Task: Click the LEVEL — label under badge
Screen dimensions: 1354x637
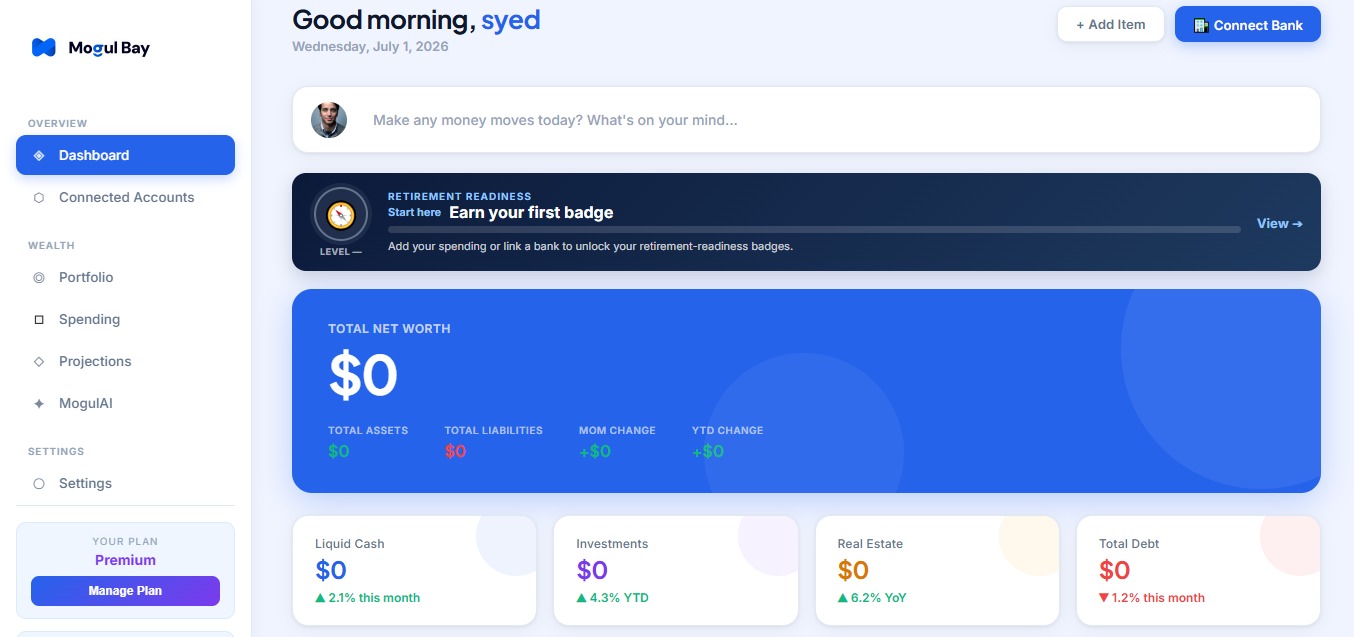Action: click(341, 252)
